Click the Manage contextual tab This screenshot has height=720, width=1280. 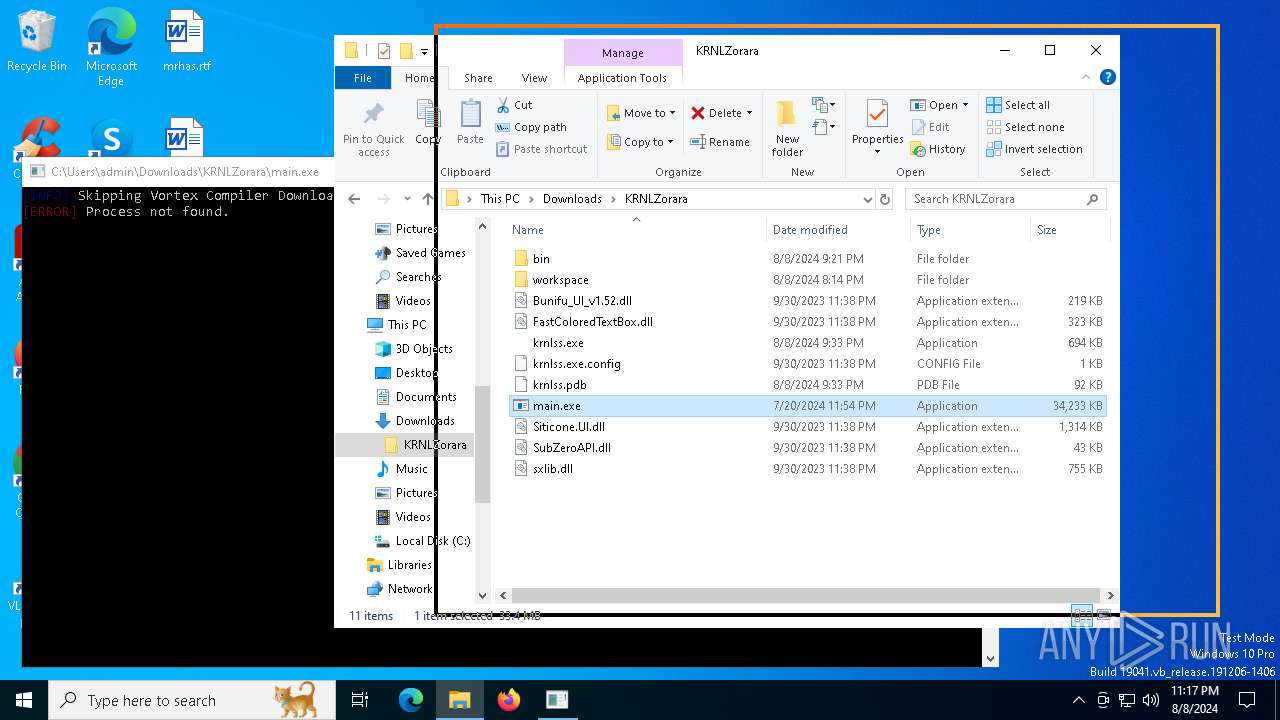(x=623, y=53)
